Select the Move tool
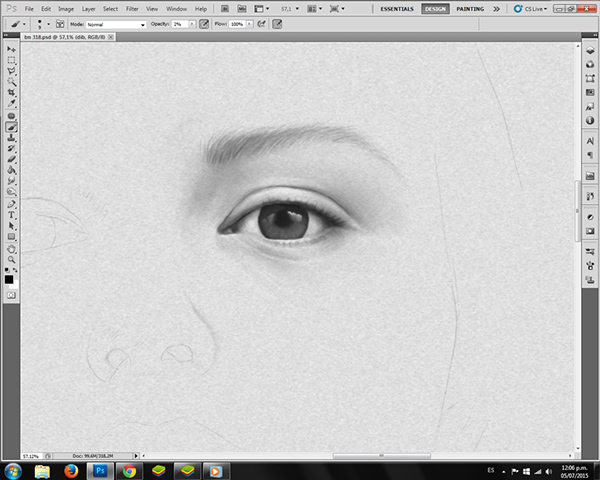The height and width of the screenshot is (480, 600). pos(11,49)
